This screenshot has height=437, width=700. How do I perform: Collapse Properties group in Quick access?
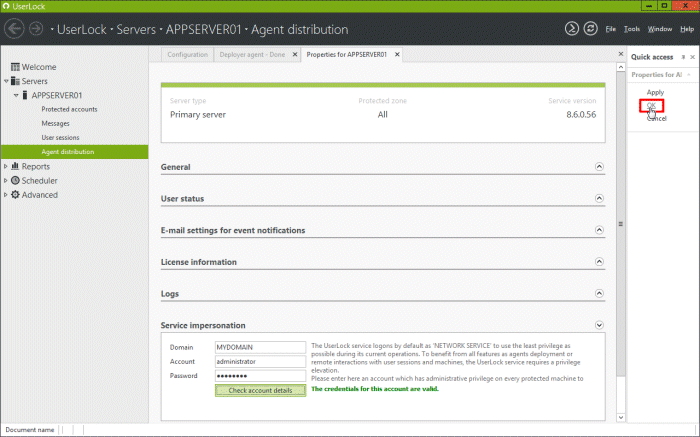(689, 75)
